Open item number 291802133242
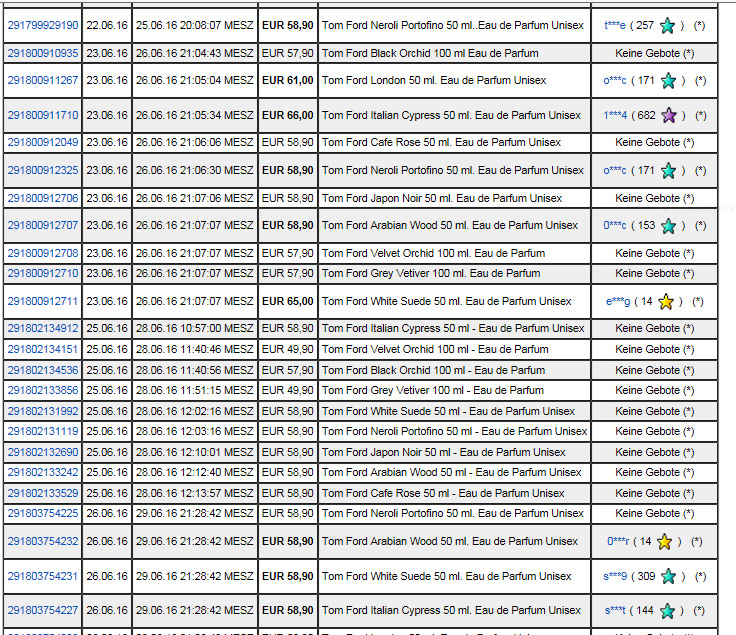Image resolution: width=736 pixels, height=635 pixels. (43, 472)
